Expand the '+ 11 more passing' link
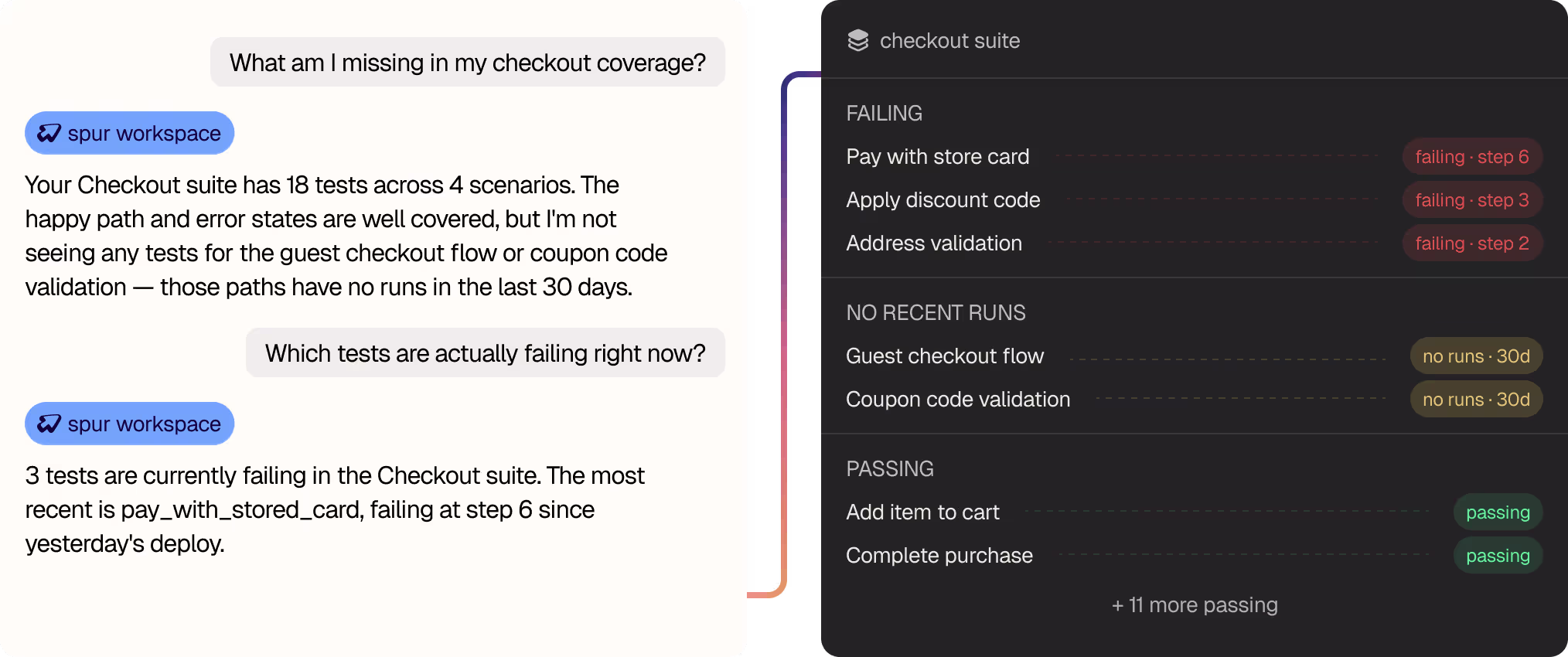Viewport: 1568px width, 657px height. pos(1195,604)
